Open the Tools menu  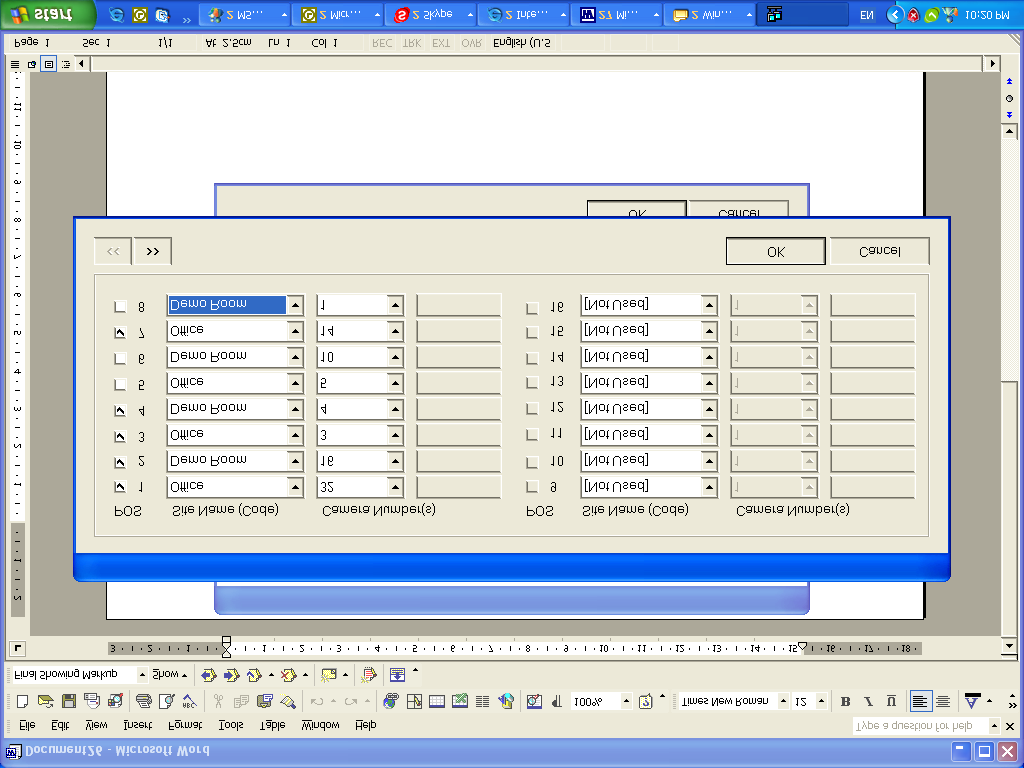(x=231, y=725)
